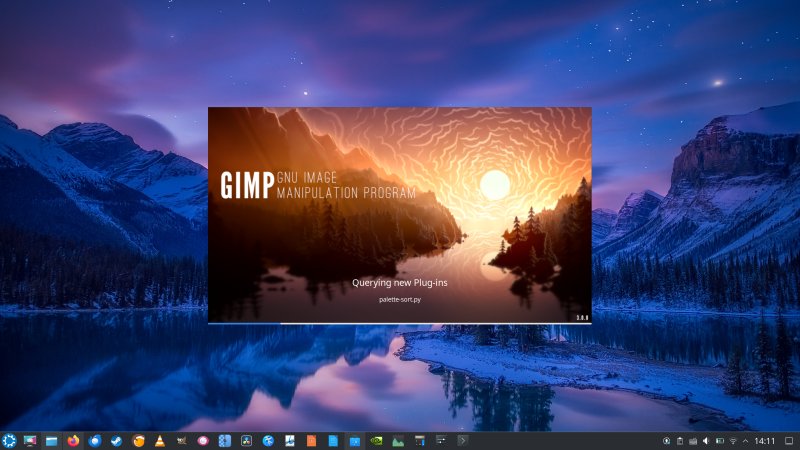
Task: Open the settings sliders icon in taskbar
Action: click(441, 440)
